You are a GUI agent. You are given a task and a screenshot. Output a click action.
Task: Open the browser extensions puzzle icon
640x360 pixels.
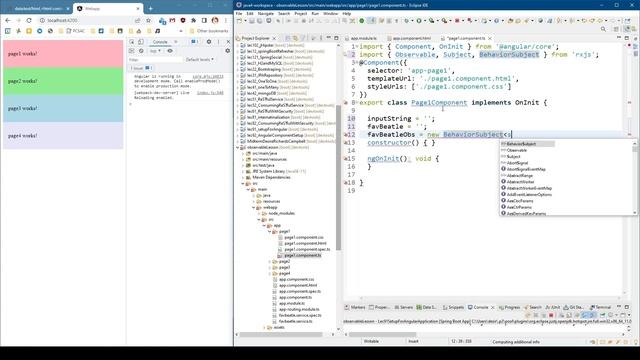pyautogui.click(x=193, y=20)
